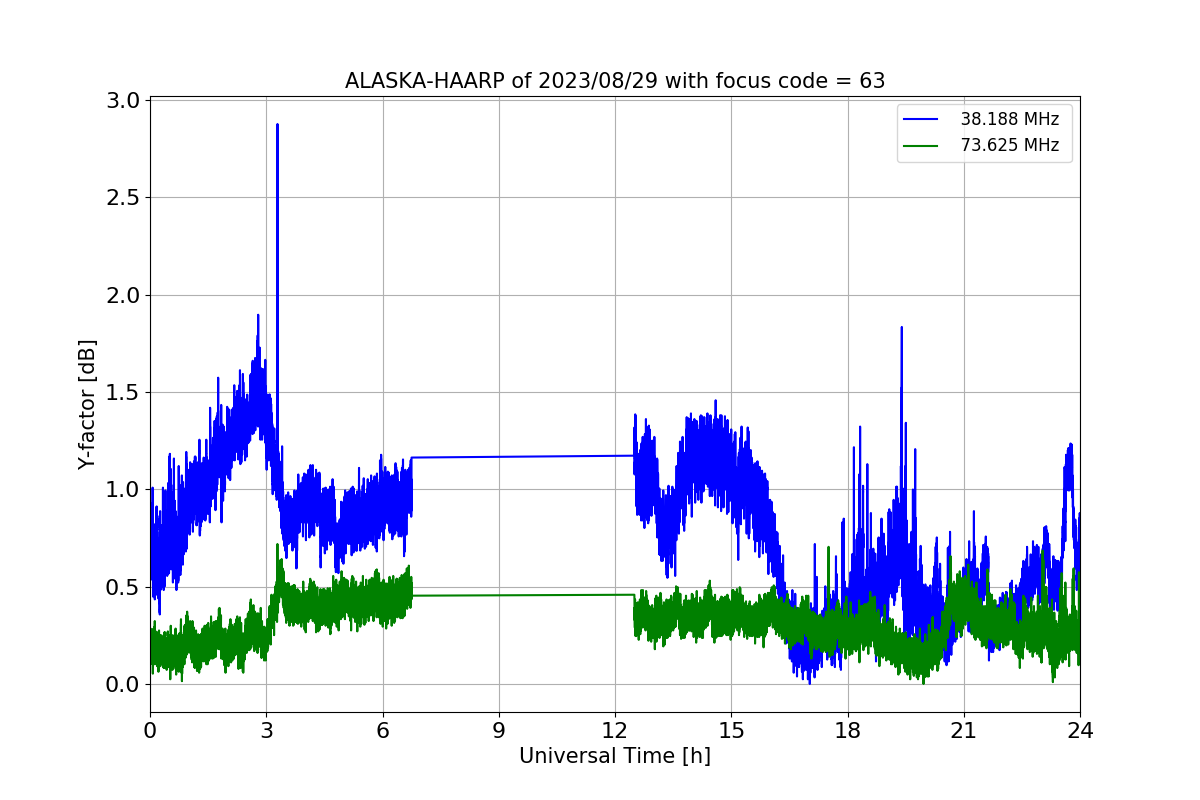Click the x-axis tick label '15'
The width and height of the screenshot is (1200, 800).
click(731, 730)
